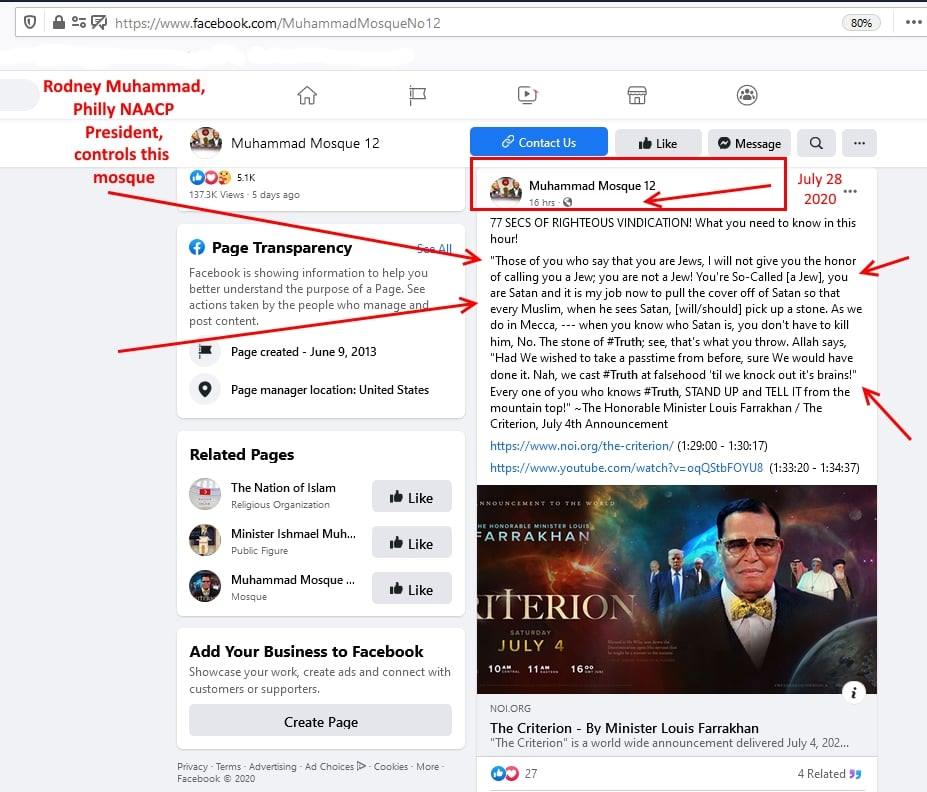Click the Cookies footer link
Image resolution: width=927 pixels, height=792 pixels.
391,767
